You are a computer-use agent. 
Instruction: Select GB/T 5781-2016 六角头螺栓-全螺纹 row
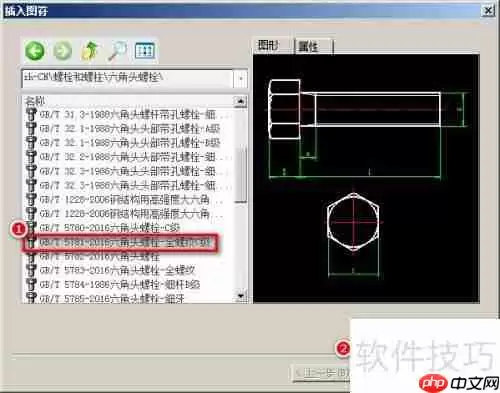coord(120,243)
